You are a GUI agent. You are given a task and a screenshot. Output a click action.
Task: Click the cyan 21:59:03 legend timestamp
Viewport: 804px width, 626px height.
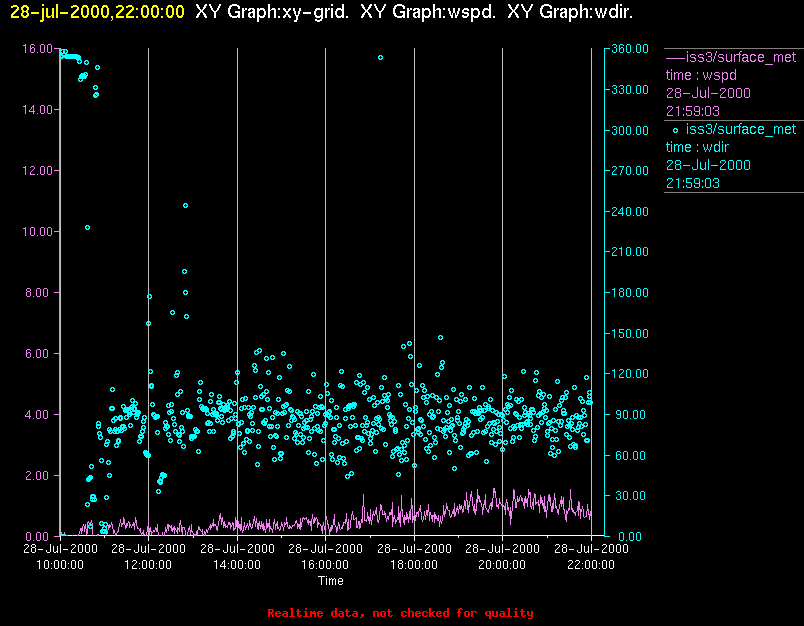[x=693, y=183]
